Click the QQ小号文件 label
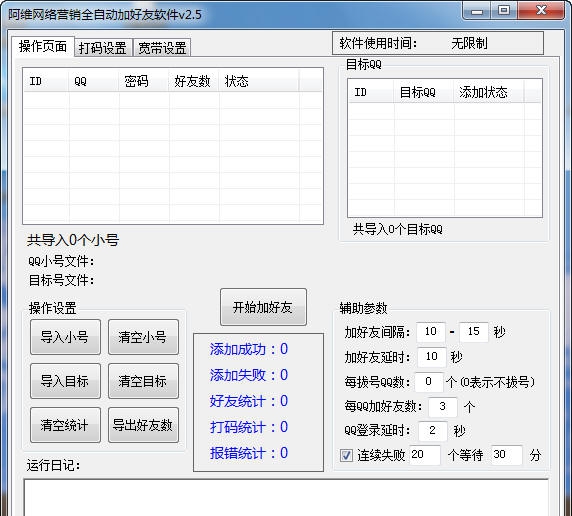This screenshot has height=516, width=572. pyautogui.click(x=61, y=261)
